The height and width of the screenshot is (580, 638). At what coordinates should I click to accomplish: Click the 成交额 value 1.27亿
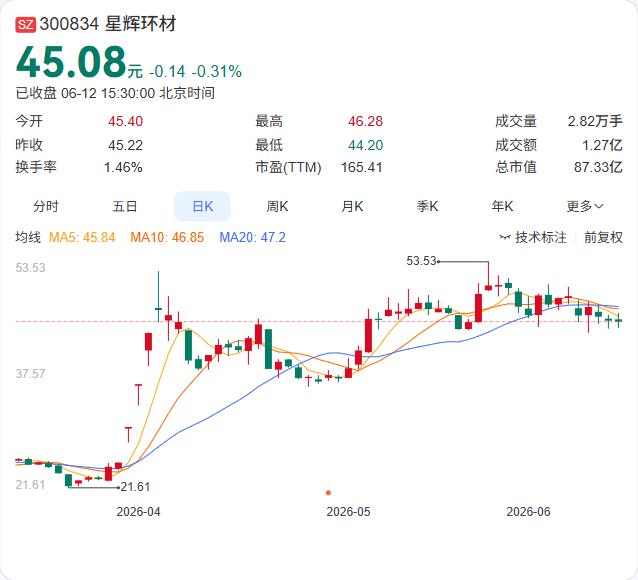coord(602,145)
